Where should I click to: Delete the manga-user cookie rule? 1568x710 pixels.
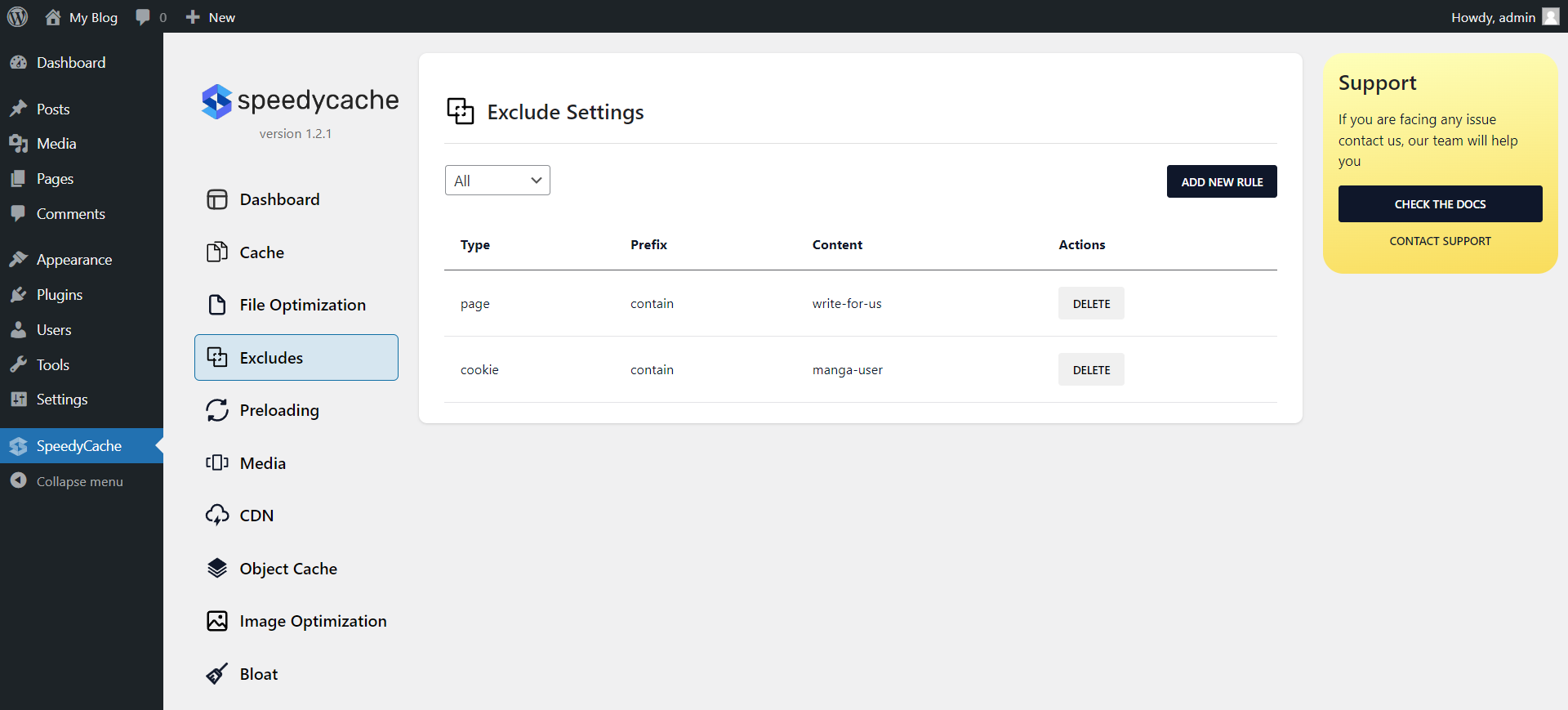click(x=1091, y=369)
